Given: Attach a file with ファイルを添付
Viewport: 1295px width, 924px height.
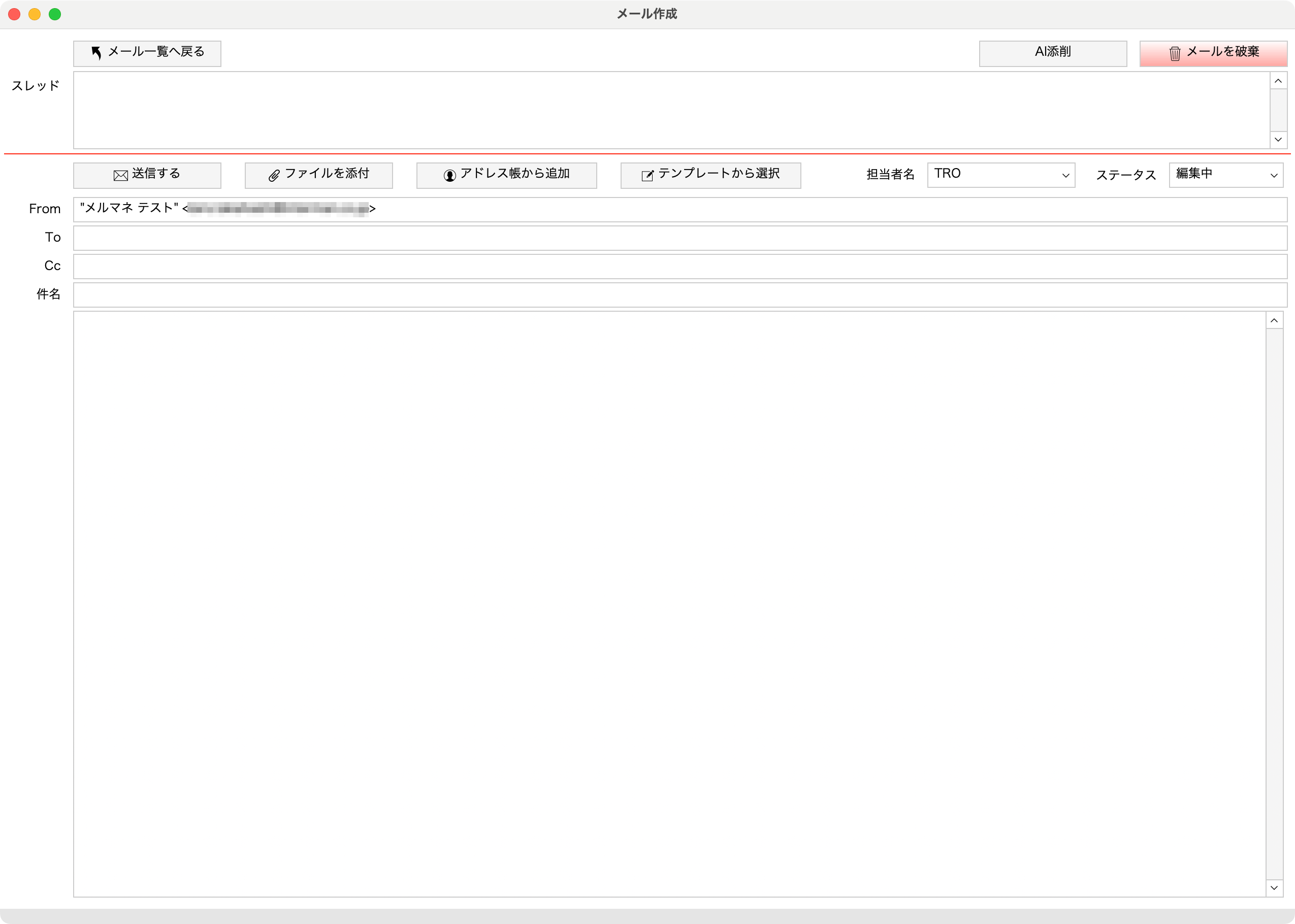Looking at the screenshot, I should click(318, 175).
